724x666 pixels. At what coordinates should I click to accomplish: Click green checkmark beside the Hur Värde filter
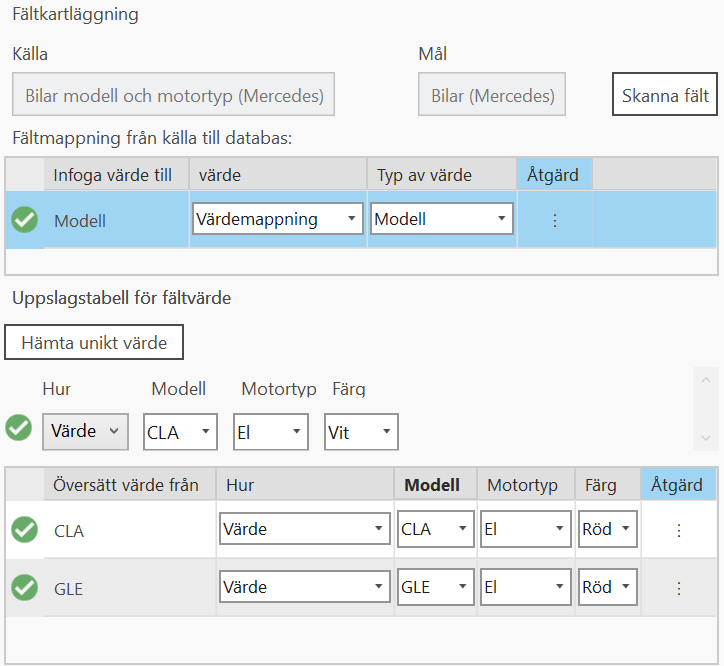pos(19,427)
